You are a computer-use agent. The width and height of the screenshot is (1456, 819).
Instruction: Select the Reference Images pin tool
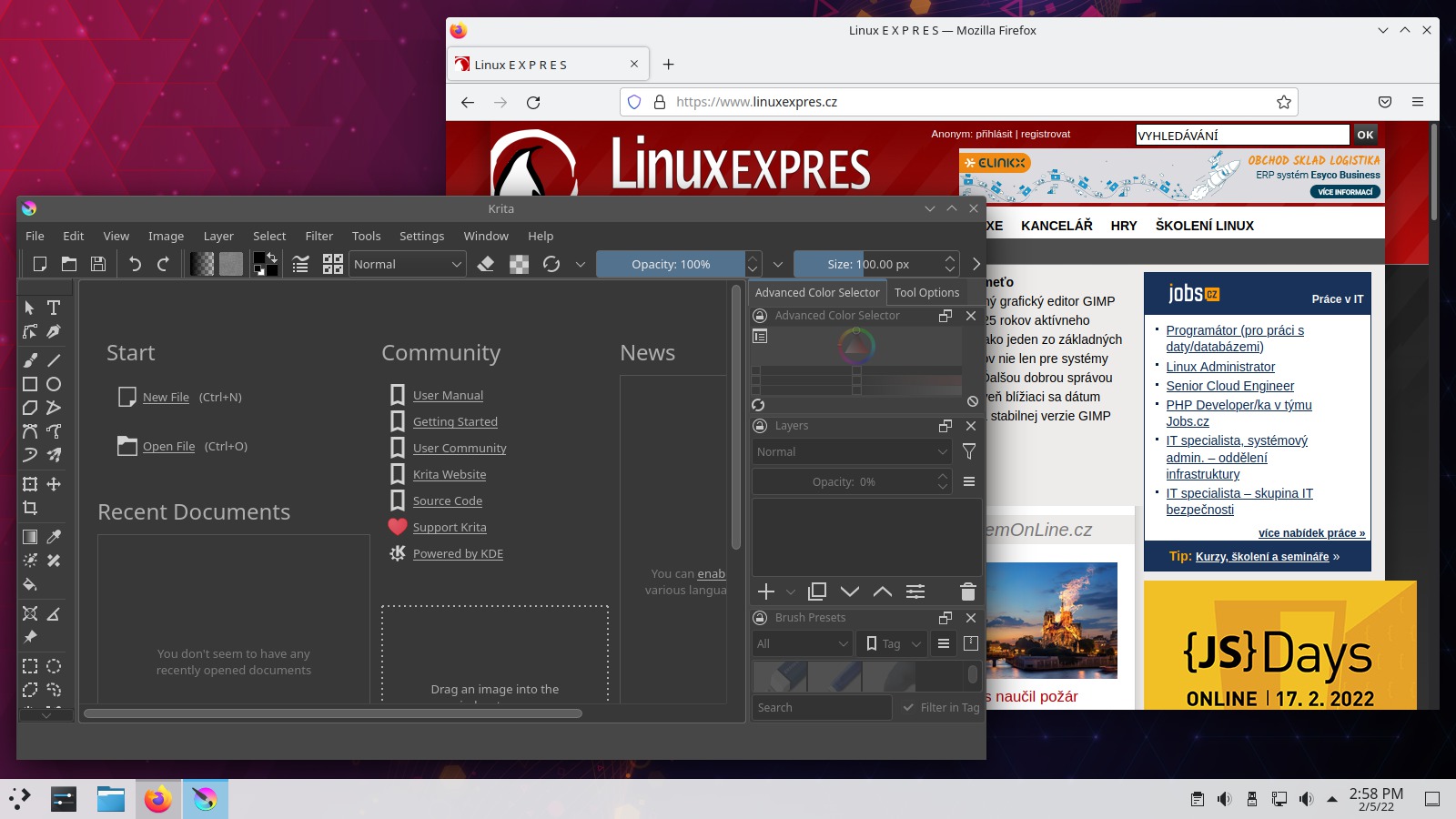tap(30, 637)
